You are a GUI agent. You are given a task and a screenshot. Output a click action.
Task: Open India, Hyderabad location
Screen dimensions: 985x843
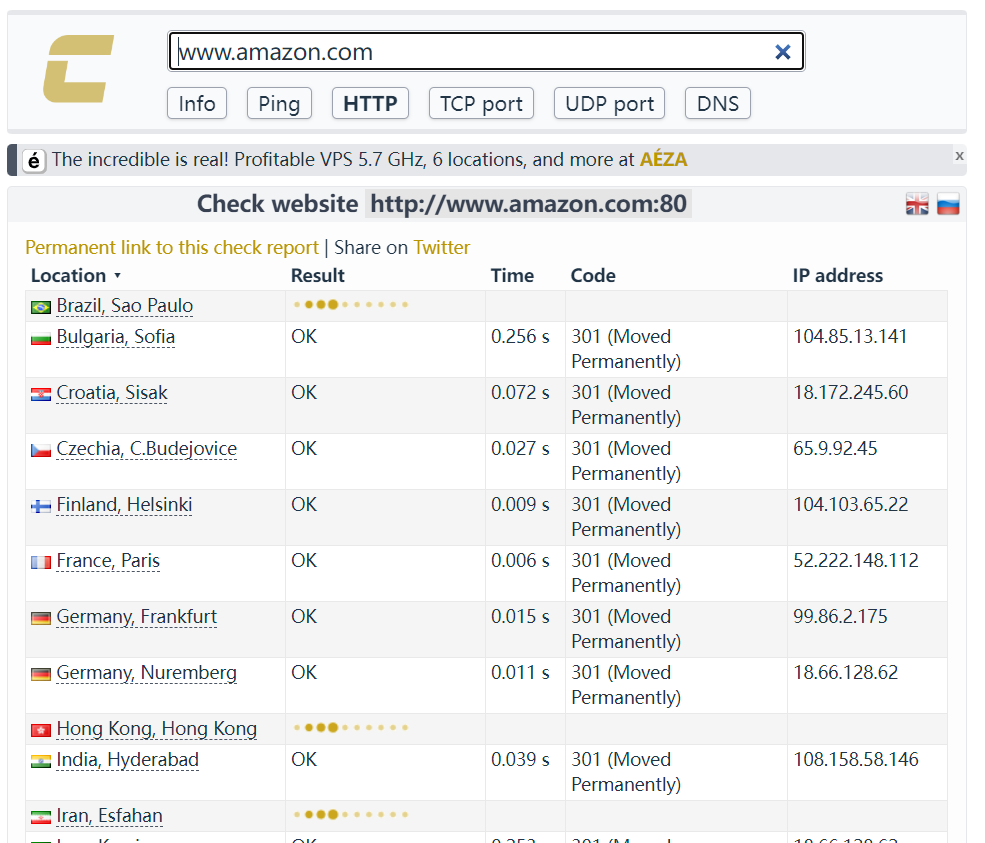coord(128,759)
